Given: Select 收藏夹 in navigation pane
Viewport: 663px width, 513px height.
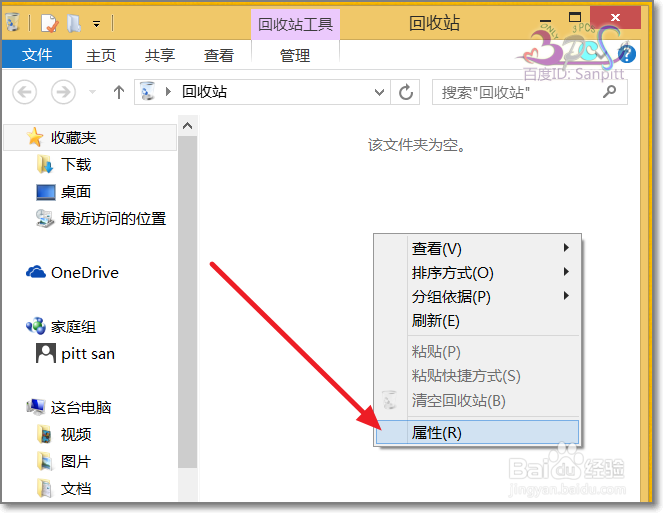Looking at the screenshot, I should click(x=90, y=137).
